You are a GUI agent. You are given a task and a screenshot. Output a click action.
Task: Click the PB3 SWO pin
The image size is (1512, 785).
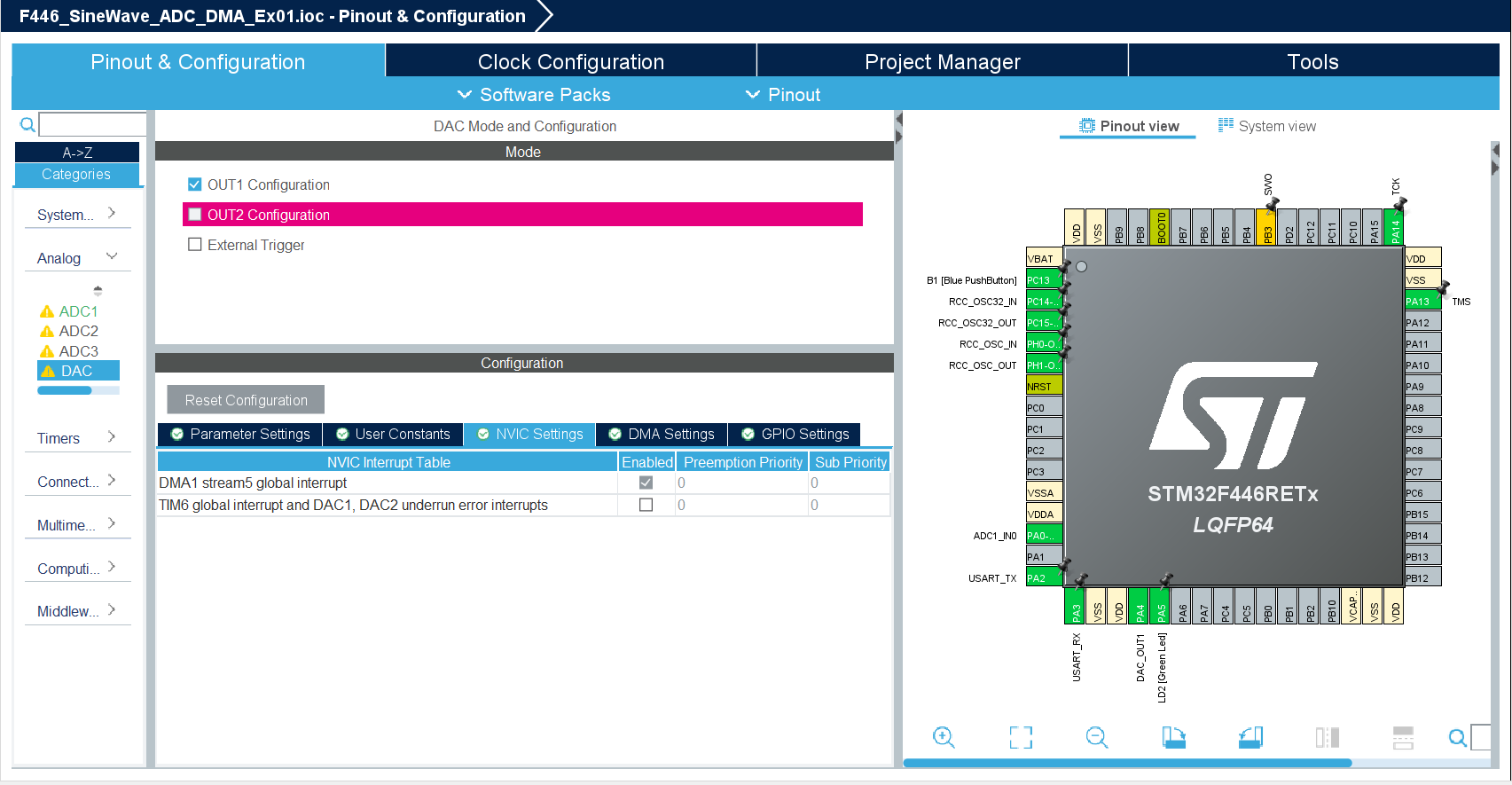point(1267,227)
